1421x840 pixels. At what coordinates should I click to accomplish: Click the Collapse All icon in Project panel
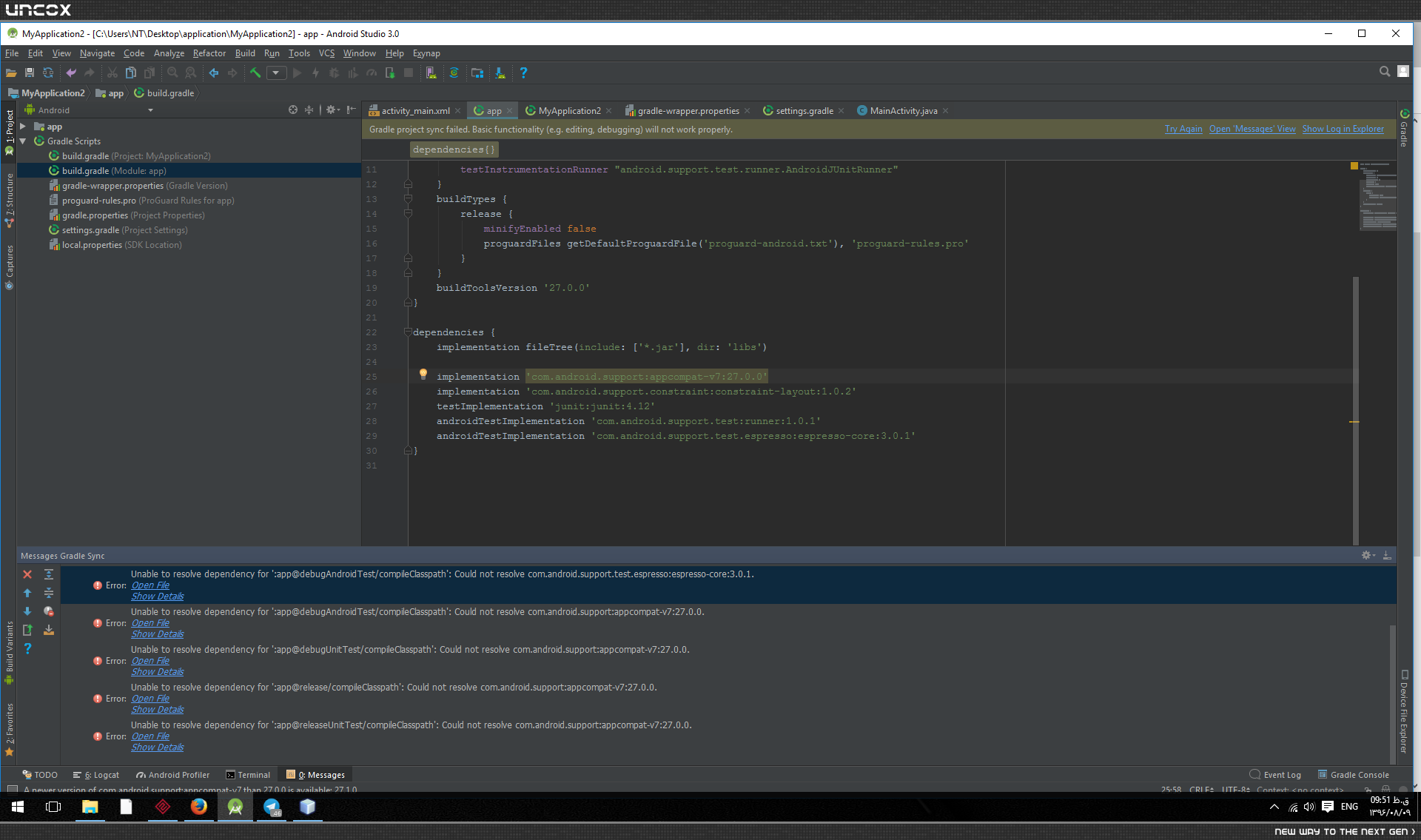(309, 110)
